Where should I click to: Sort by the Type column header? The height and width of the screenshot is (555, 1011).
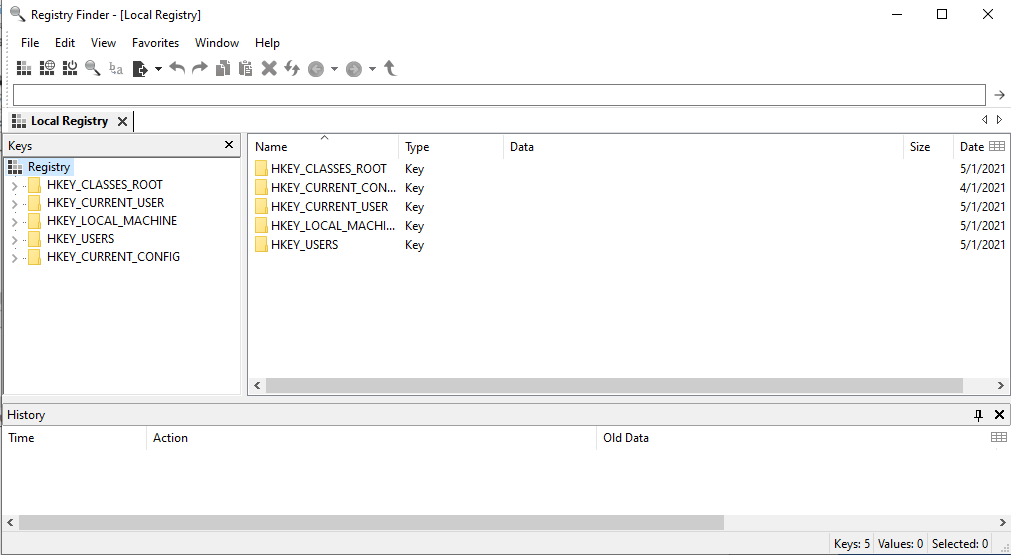click(x=450, y=147)
